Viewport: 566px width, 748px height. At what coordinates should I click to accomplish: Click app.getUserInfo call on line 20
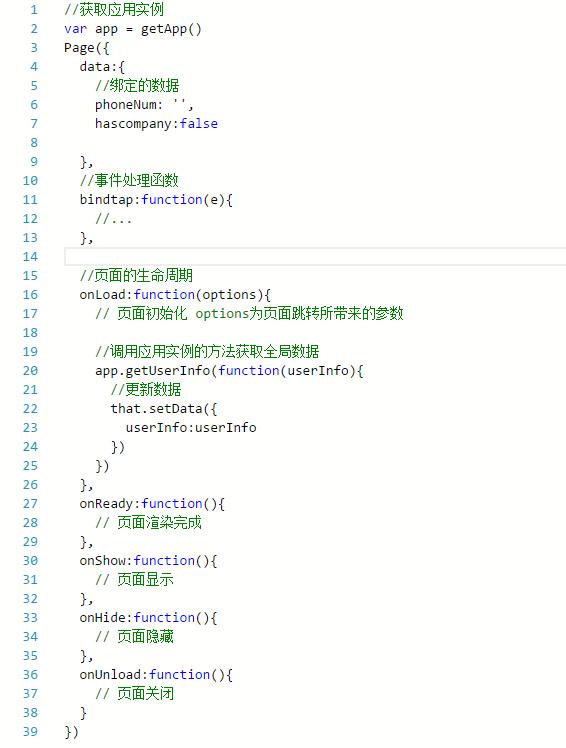[x=152, y=371]
